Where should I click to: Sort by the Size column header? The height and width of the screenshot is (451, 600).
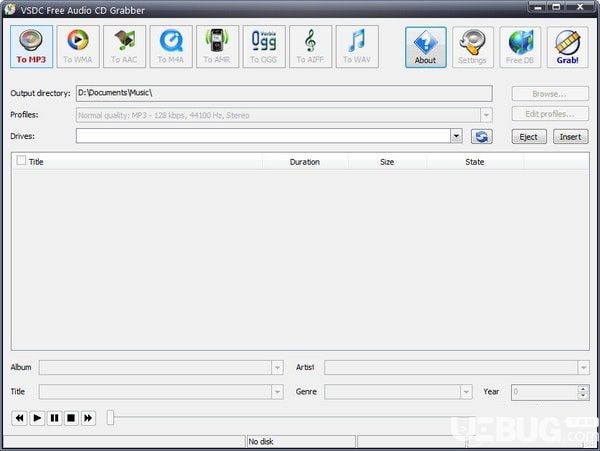click(x=387, y=162)
